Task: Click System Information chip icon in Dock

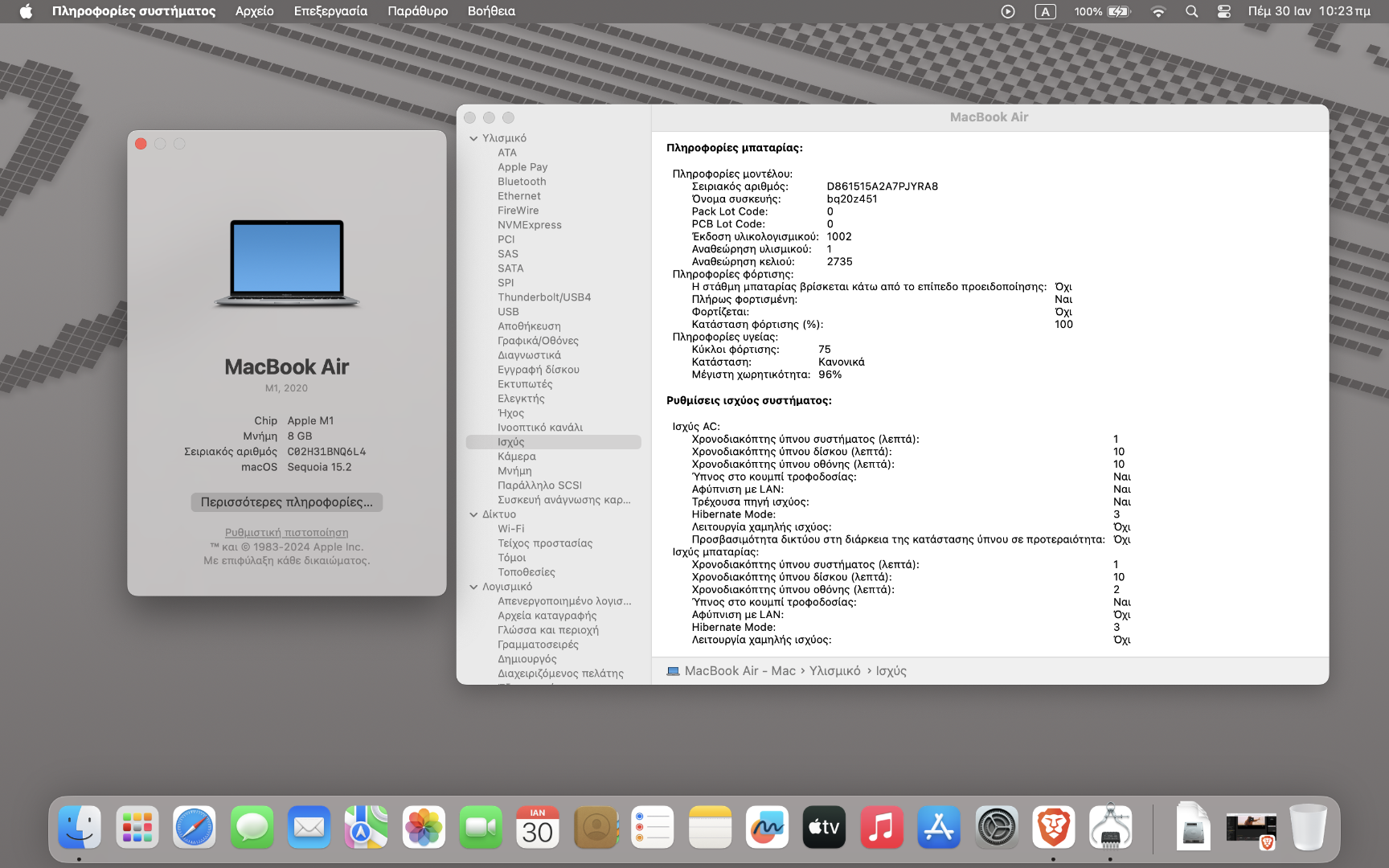Action: point(1111,827)
